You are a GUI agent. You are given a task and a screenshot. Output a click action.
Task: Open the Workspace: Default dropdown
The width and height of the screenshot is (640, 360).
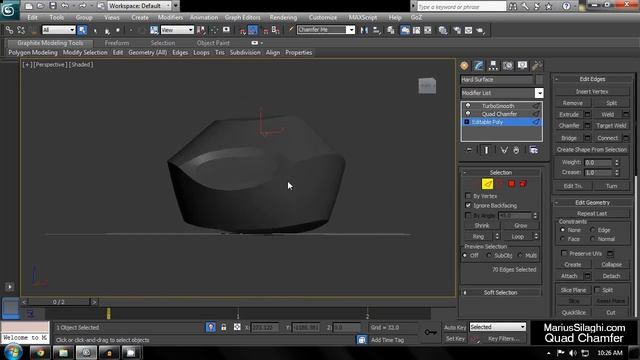(x=139, y=6)
